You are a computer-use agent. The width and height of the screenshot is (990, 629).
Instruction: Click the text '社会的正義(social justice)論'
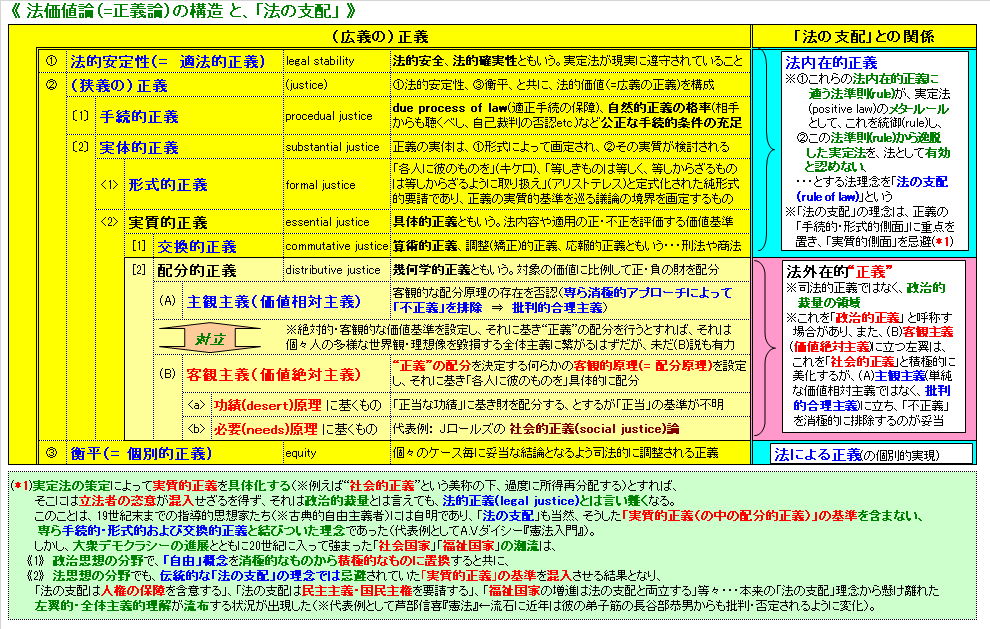(594, 429)
